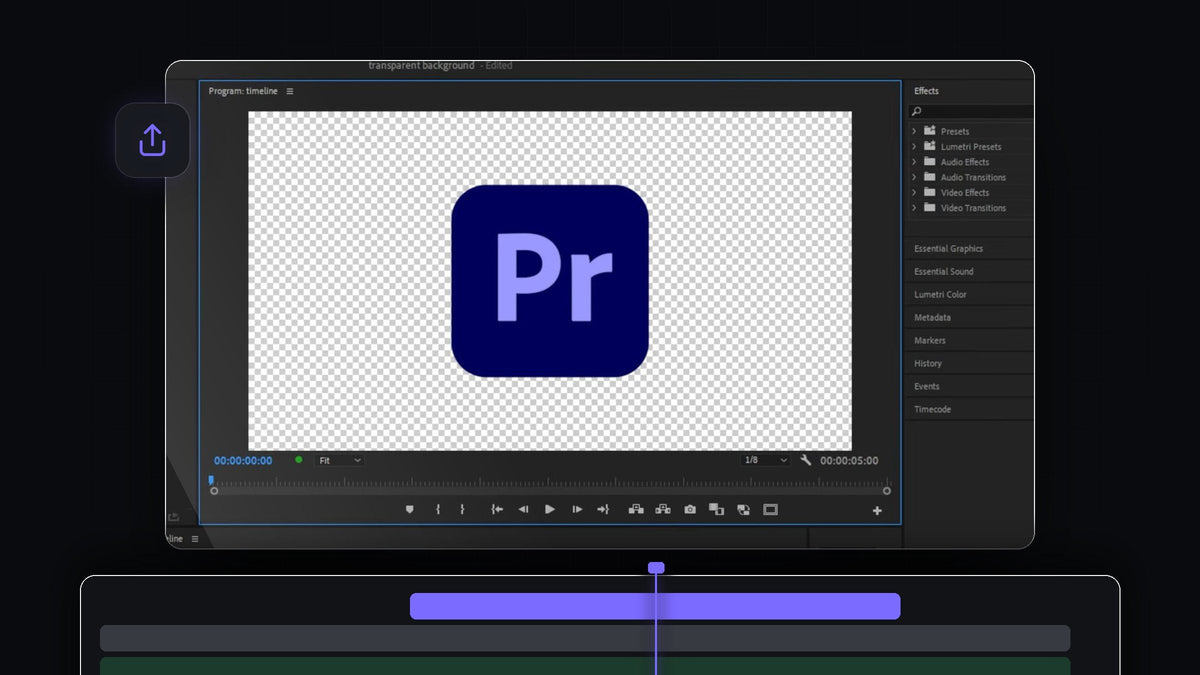Viewport: 1200px width, 675px height.
Task: Click the Effects search magnifier field
Action: [x=971, y=111]
